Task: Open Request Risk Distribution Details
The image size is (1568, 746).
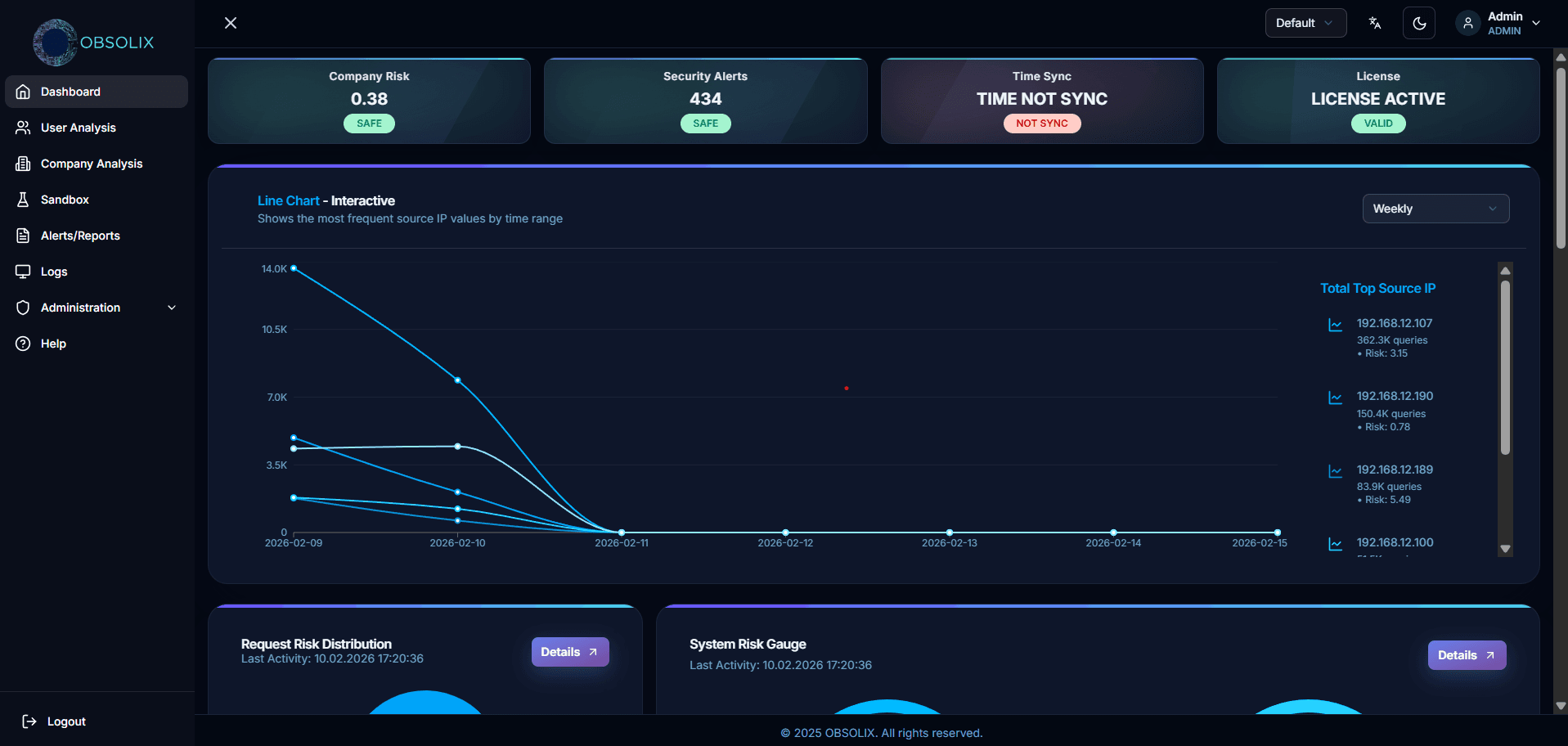Action: tap(570, 652)
